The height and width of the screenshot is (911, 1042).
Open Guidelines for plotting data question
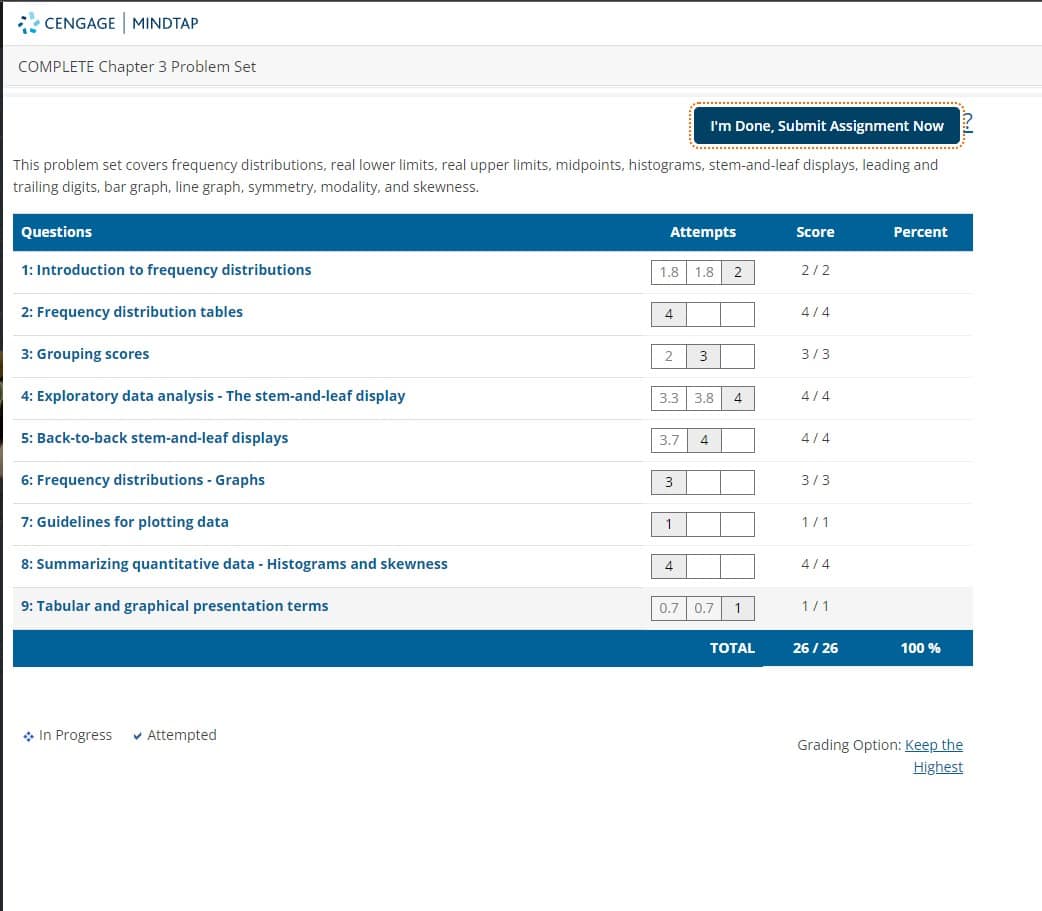point(127,521)
